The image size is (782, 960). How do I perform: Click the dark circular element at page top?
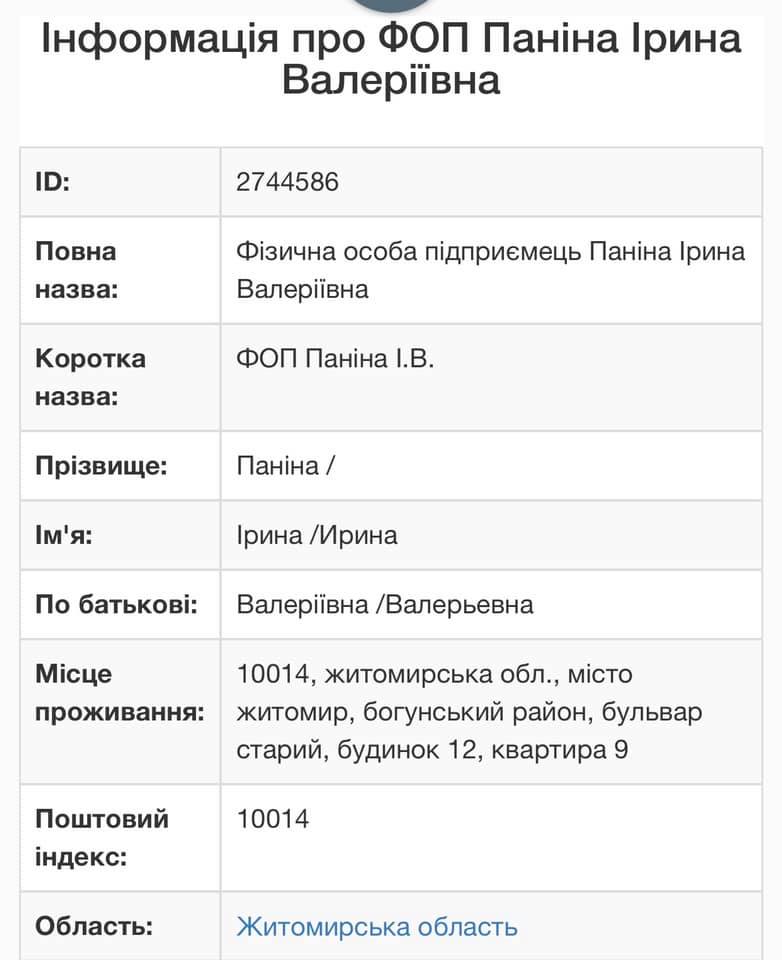[391, 5]
